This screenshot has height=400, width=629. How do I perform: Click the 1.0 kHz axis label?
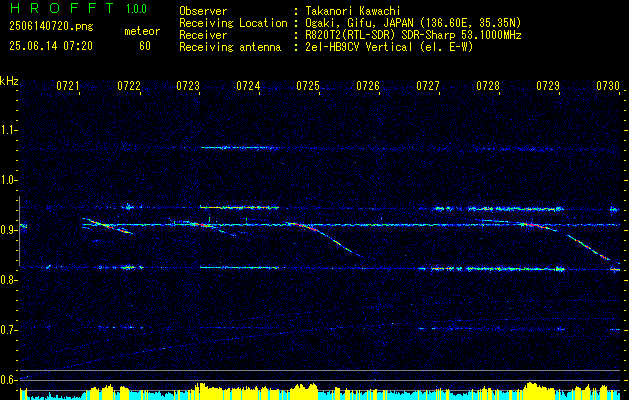(x=8, y=180)
